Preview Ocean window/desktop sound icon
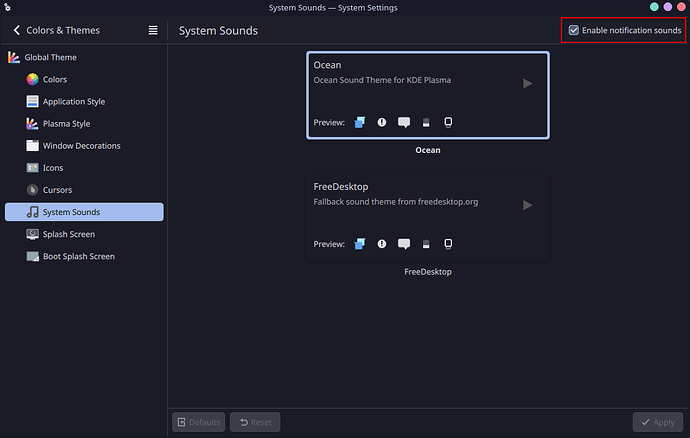The width and height of the screenshot is (690, 438). pos(360,122)
